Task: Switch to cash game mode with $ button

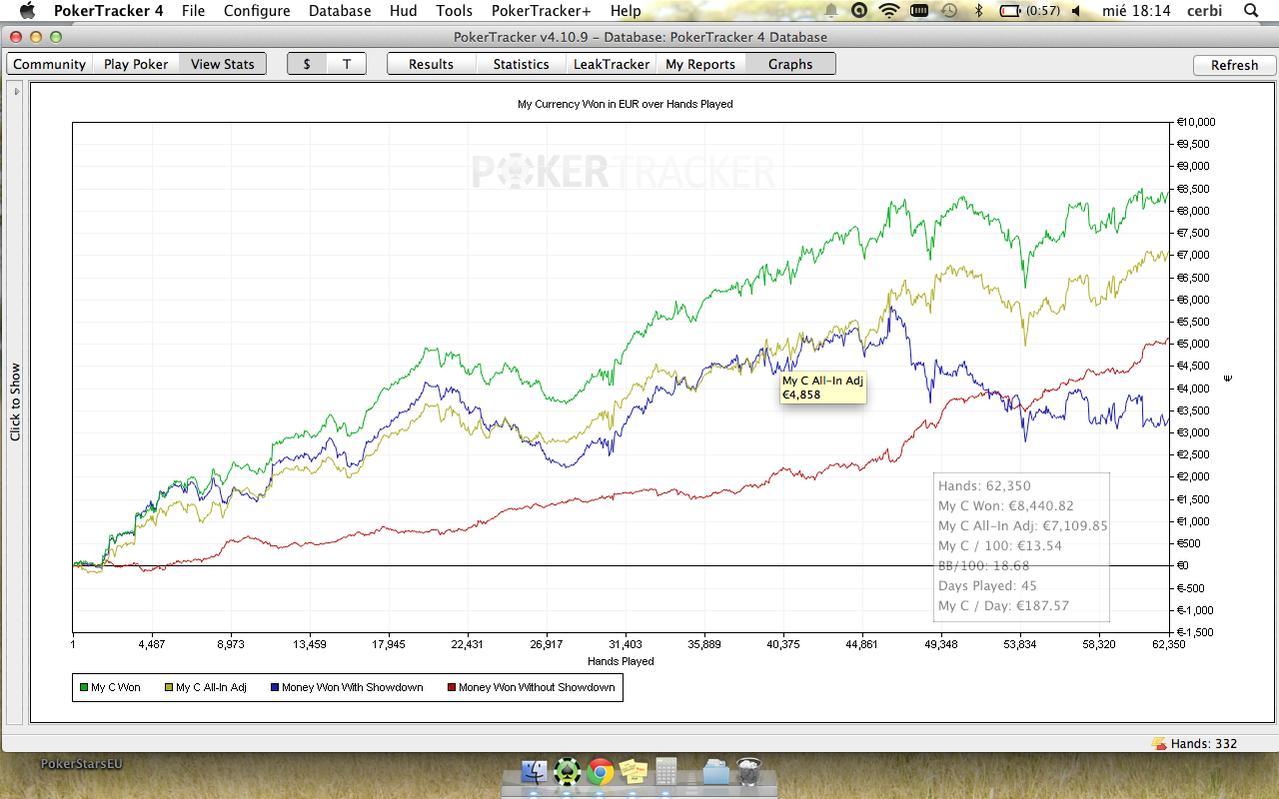Action: pos(307,64)
